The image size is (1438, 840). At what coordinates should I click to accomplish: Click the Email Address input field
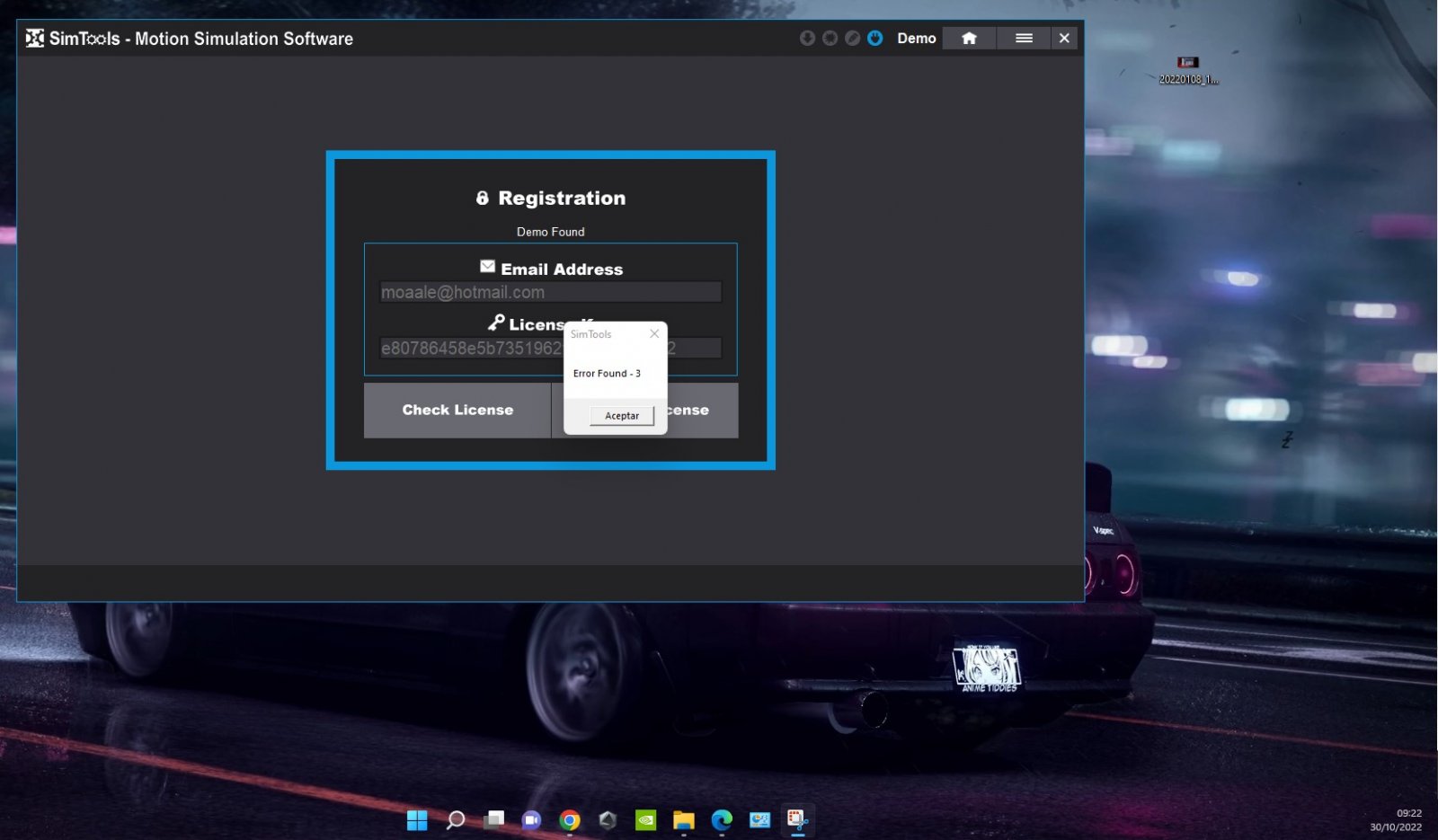pos(550,292)
